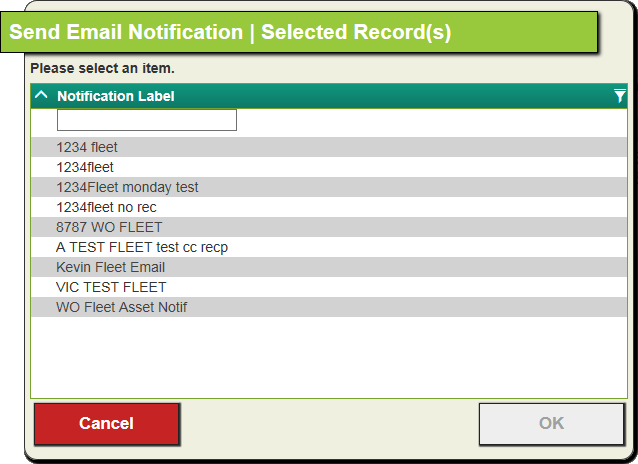Click the grey stripe right of "Kevin Fleet Email"
The width and height of the screenshot is (638, 464).
(x=395, y=267)
